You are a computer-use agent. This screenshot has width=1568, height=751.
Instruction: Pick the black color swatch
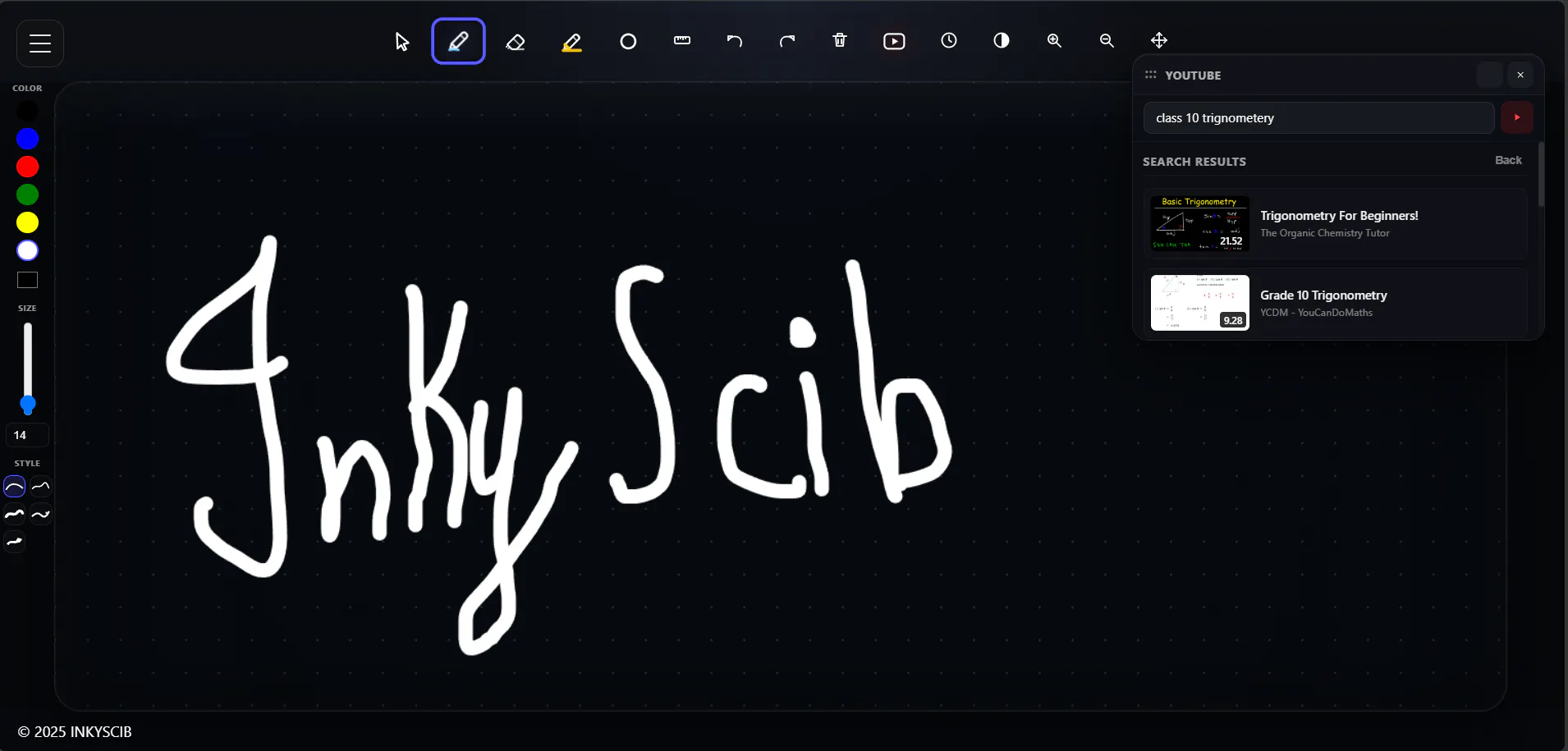pyautogui.click(x=27, y=111)
